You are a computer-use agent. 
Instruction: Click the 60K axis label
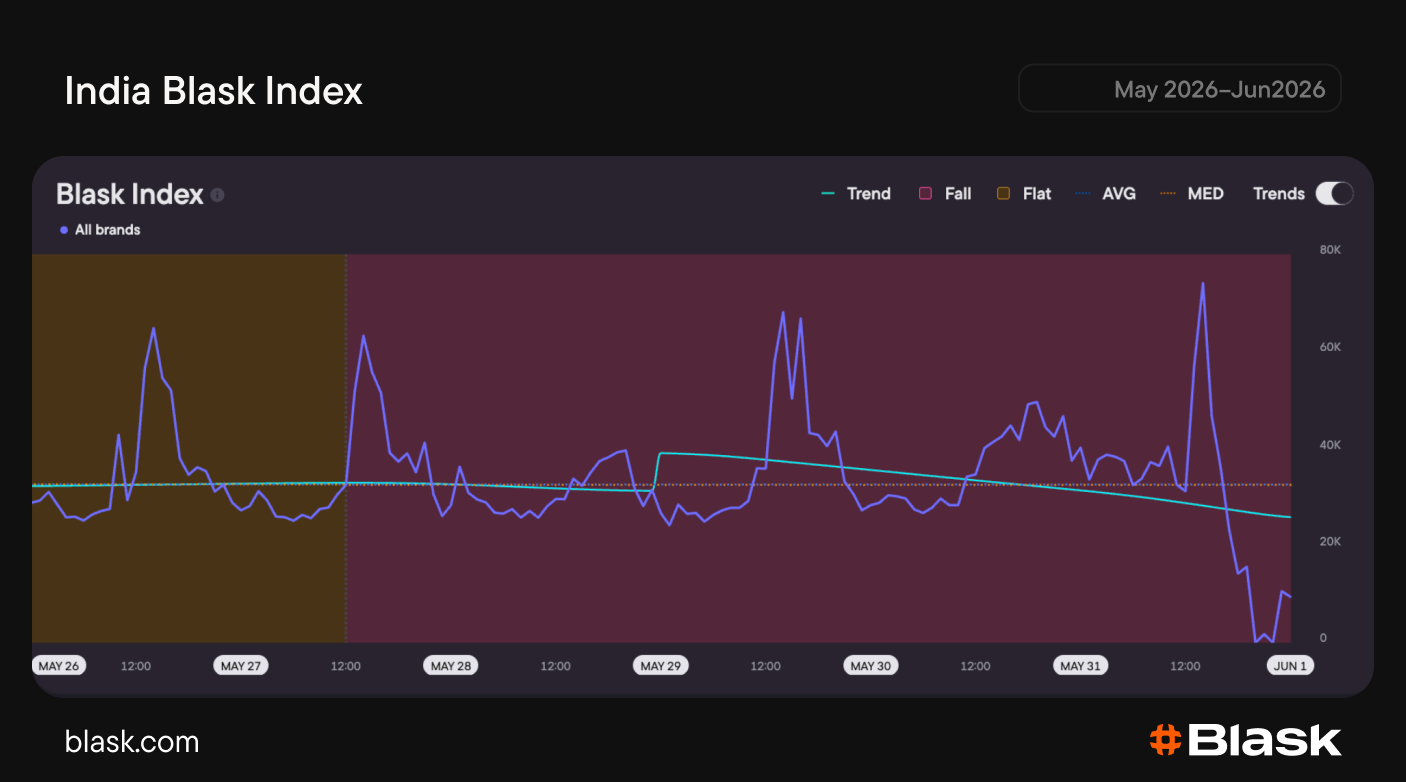(x=1330, y=347)
